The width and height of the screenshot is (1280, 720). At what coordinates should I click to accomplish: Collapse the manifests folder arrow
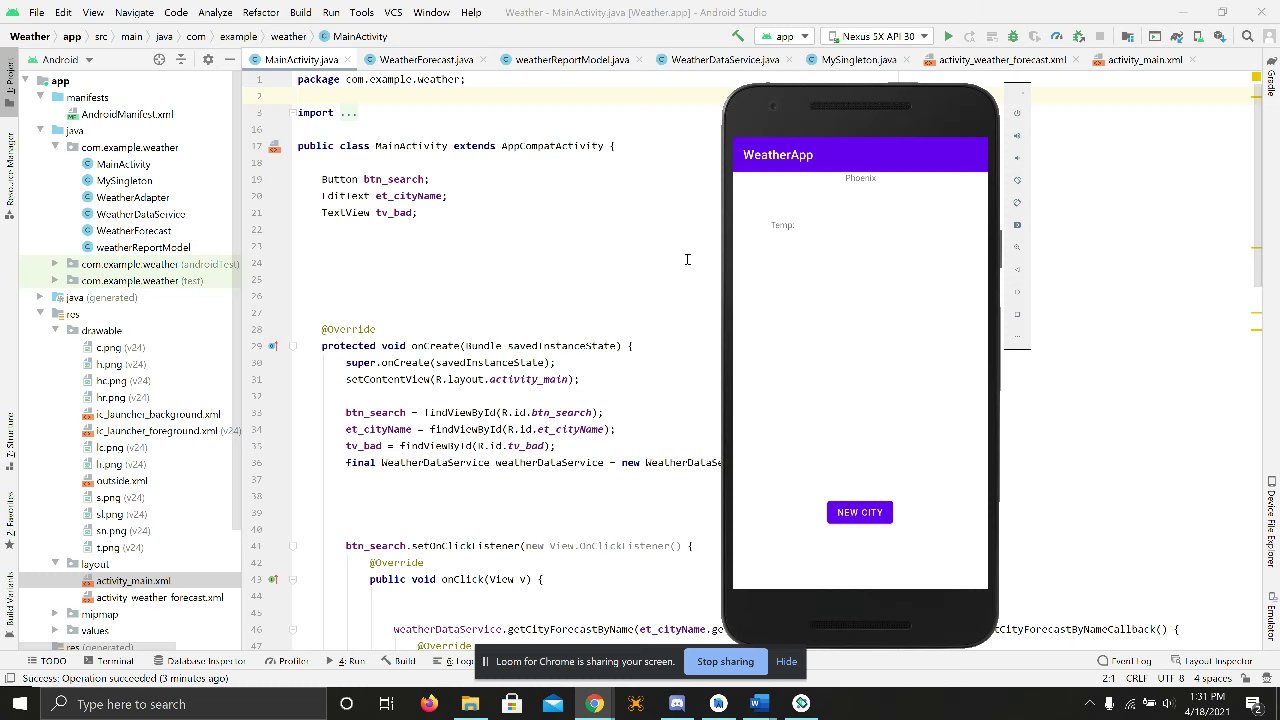41,97
